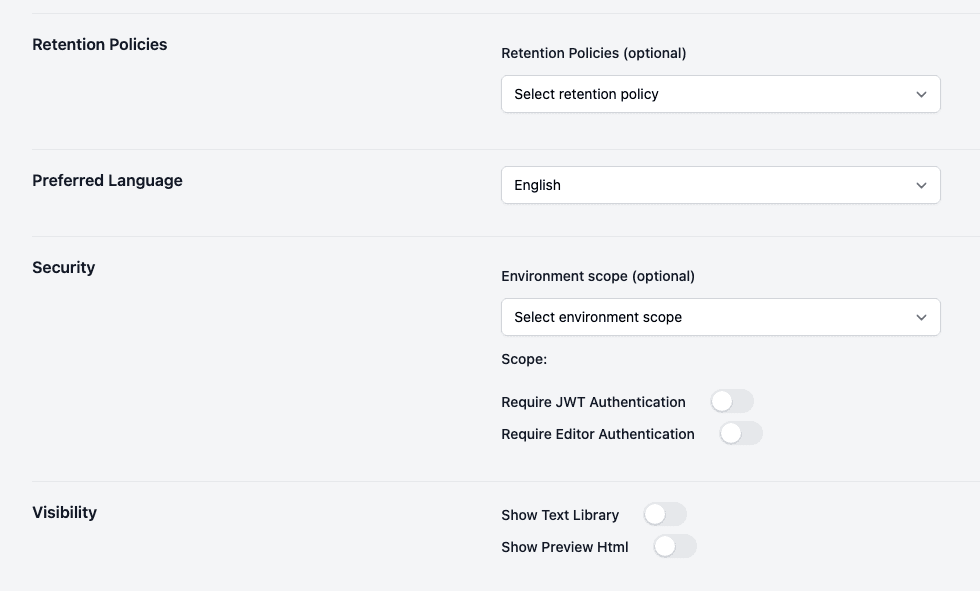
Task: Open the Select retention policy dropdown
Action: [721, 94]
